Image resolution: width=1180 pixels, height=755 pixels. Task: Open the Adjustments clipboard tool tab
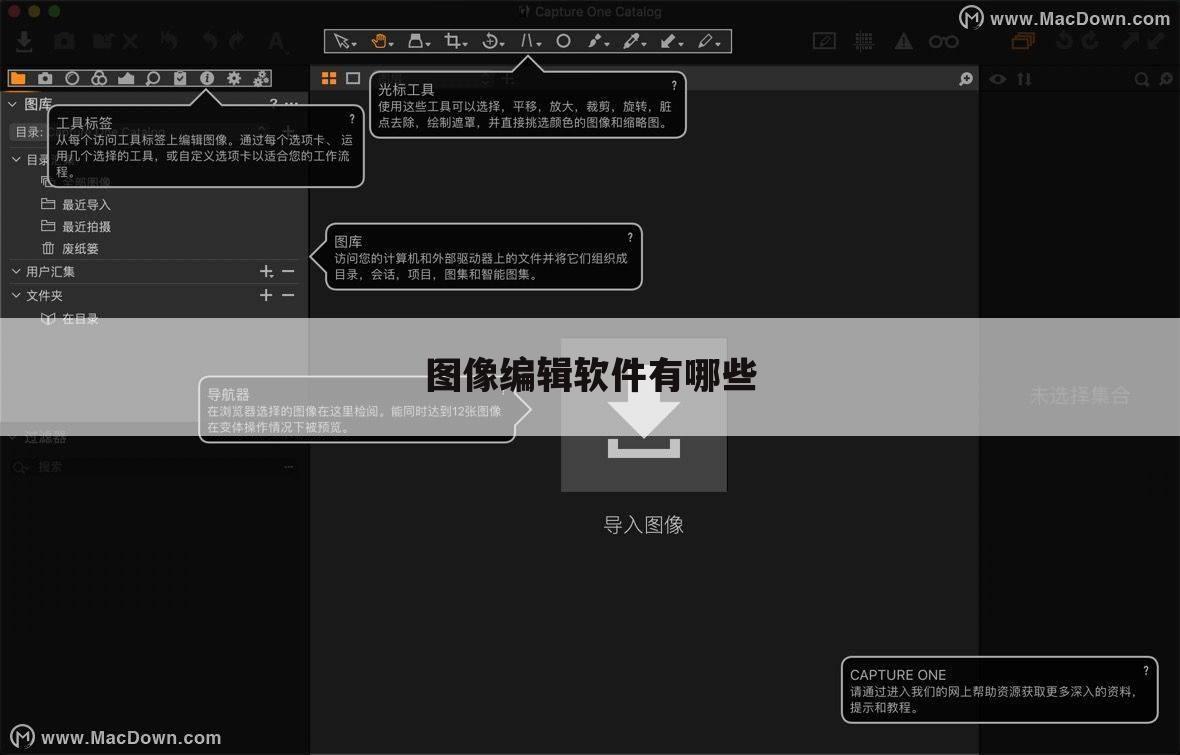[x=180, y=78]
